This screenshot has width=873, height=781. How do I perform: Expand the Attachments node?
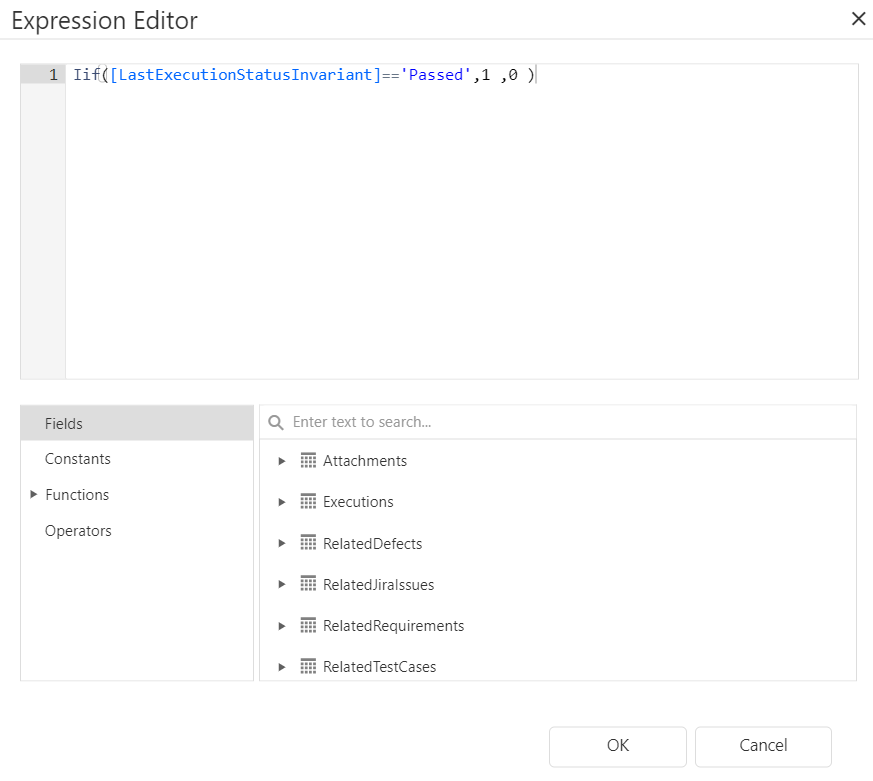tap(282, 461)
